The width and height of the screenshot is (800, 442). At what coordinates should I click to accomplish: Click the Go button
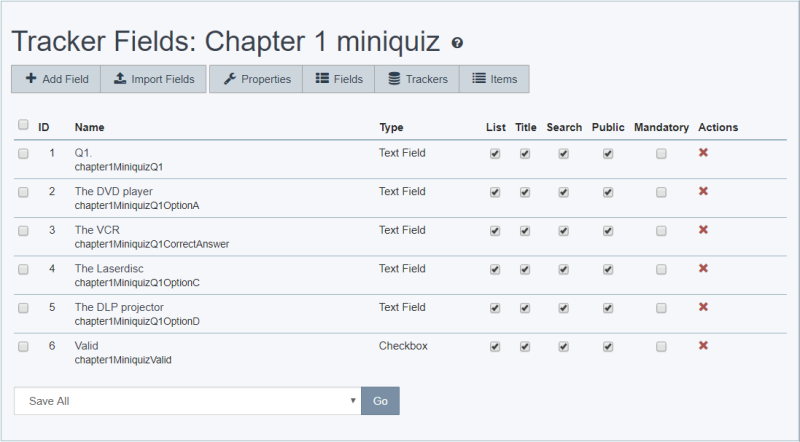click(x=380, y=401)
